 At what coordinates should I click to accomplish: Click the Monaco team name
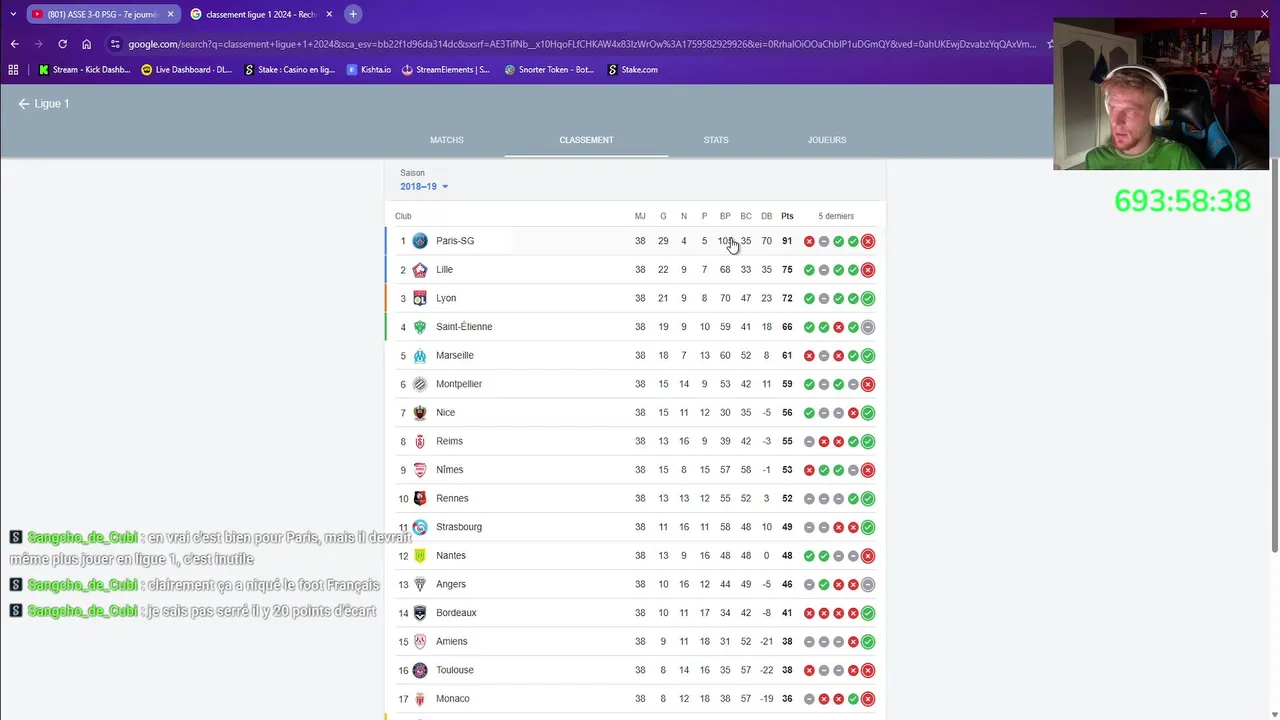pos(453,699)
